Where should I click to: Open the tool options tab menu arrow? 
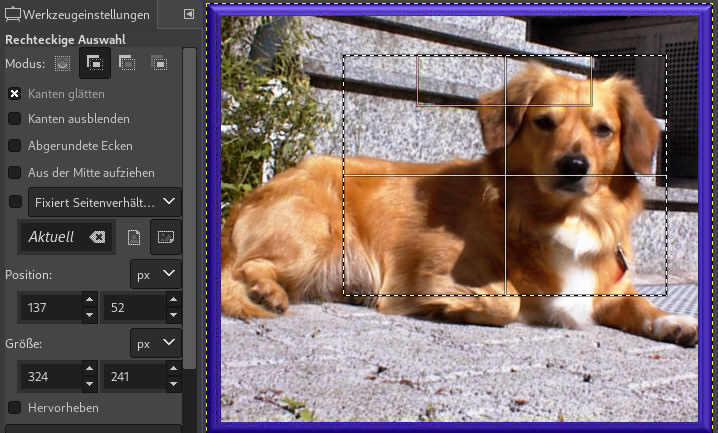[188, 14]
